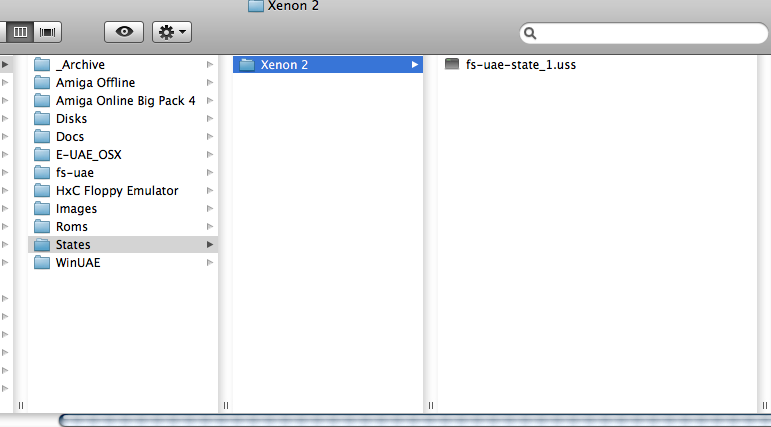Focus the Finder search field
Image resolution: width=771 pixels, height=427 pixels.
tap(644, 33)
